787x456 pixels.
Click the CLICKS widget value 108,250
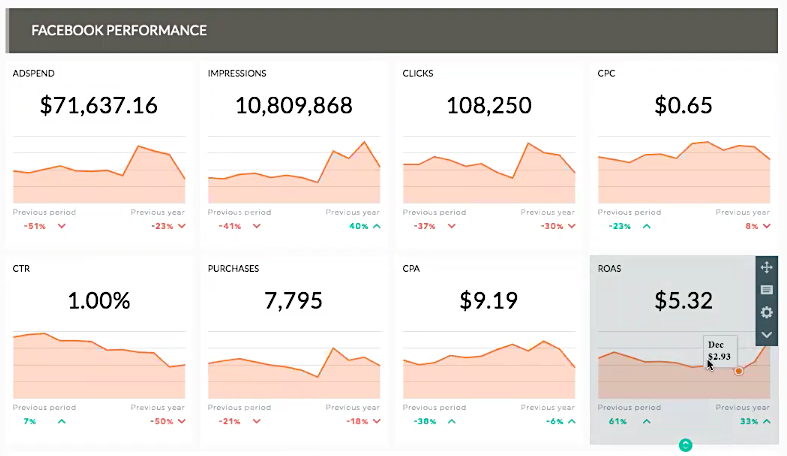point(489,105)
